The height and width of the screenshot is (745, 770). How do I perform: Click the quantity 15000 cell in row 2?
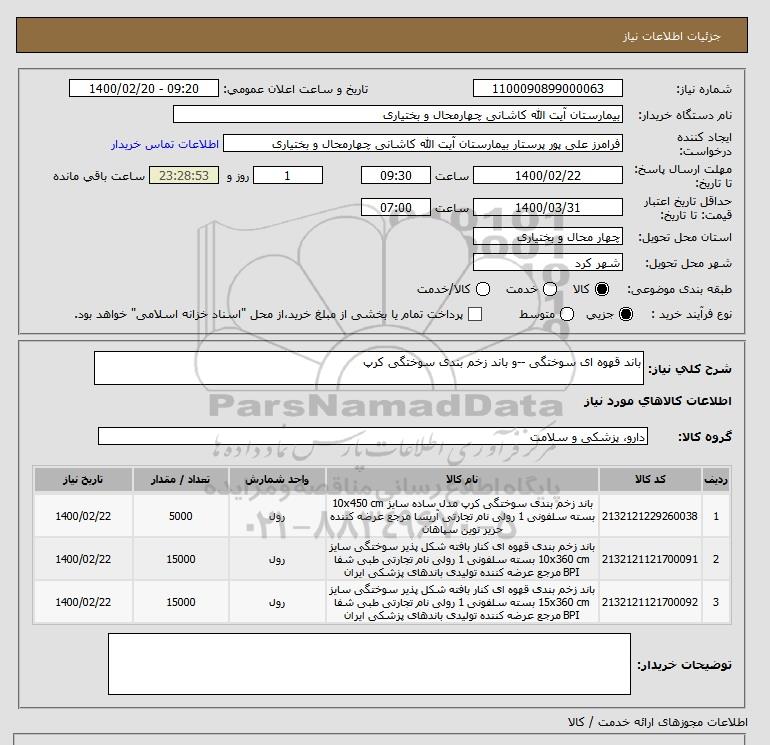(x=181, y=559)
